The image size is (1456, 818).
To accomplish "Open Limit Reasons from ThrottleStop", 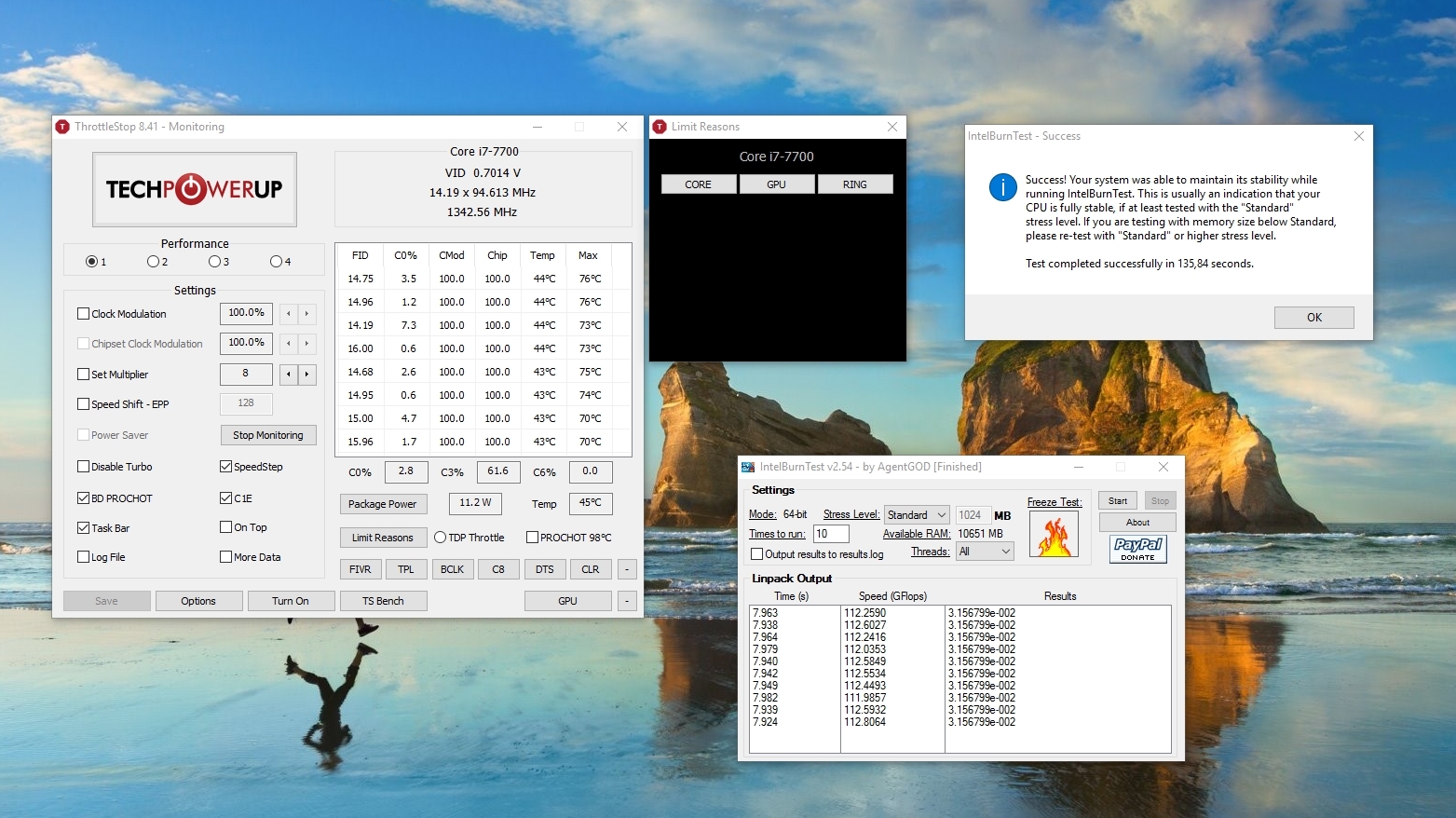I will tap(383, 538).
